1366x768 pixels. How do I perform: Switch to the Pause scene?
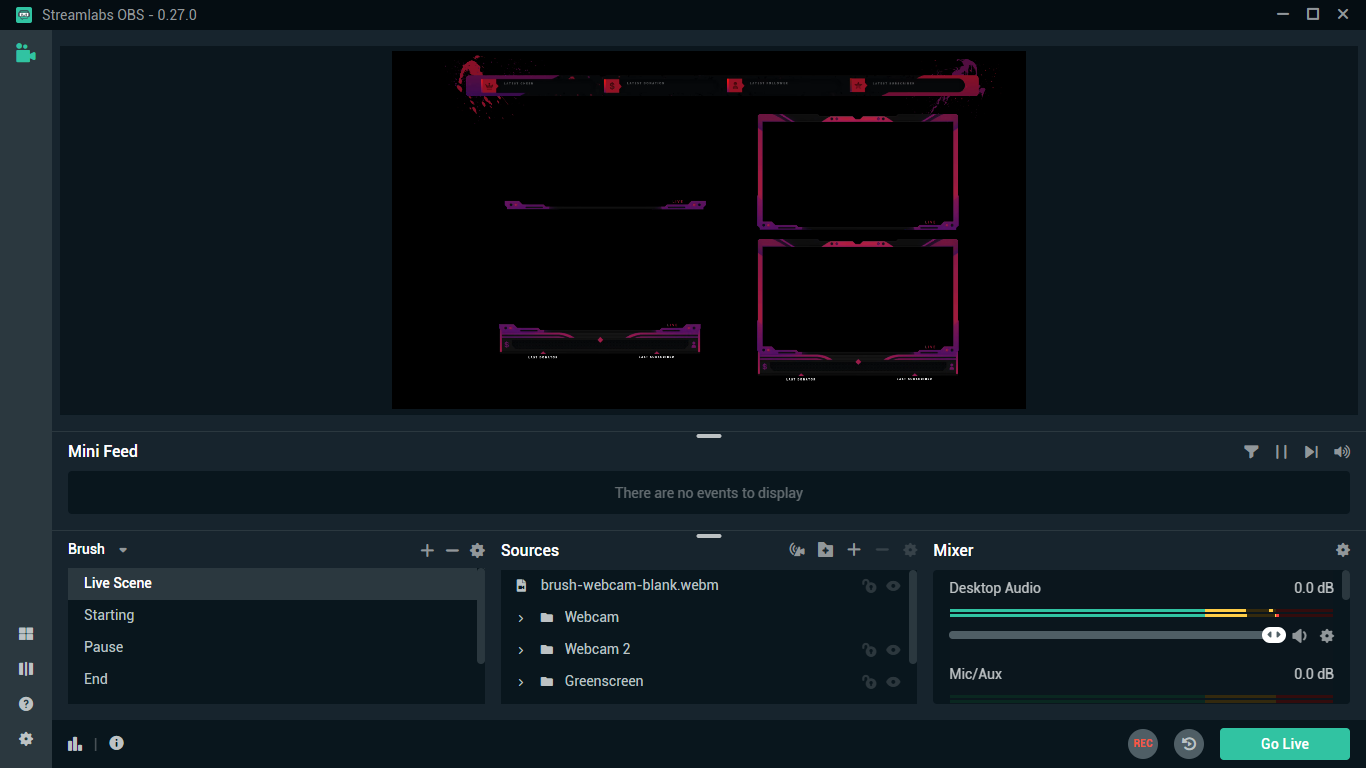click(x=272, y=647)
